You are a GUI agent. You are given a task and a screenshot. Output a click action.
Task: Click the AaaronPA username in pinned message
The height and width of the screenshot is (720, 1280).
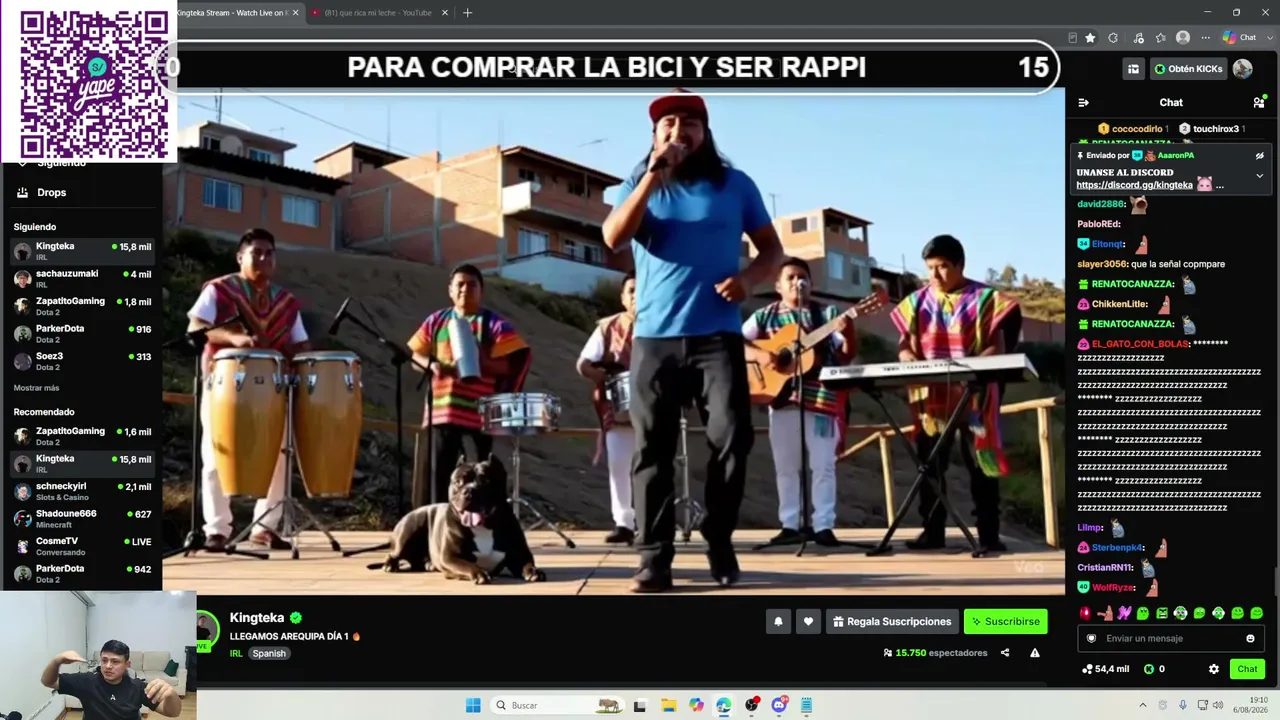point(1176,156)
